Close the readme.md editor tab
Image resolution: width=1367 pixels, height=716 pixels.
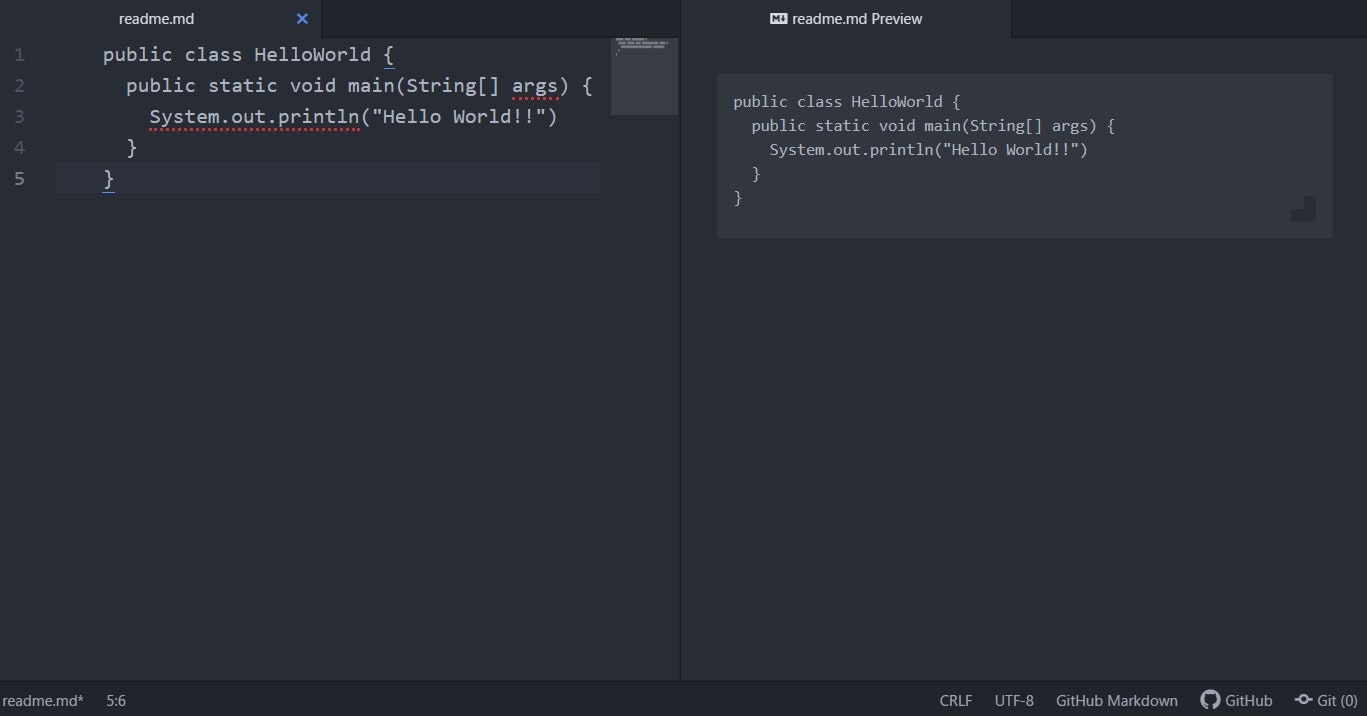[302, 19]
